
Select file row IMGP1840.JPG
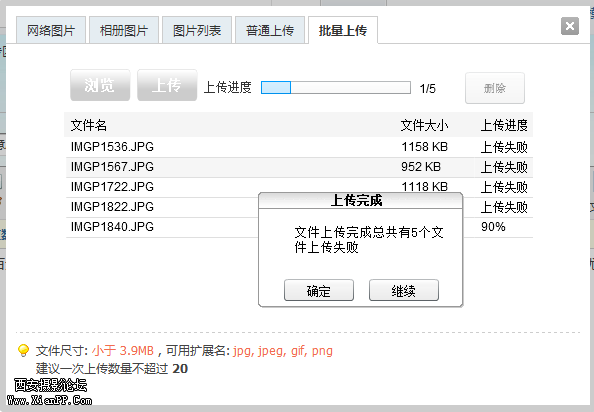coord(299,227)
